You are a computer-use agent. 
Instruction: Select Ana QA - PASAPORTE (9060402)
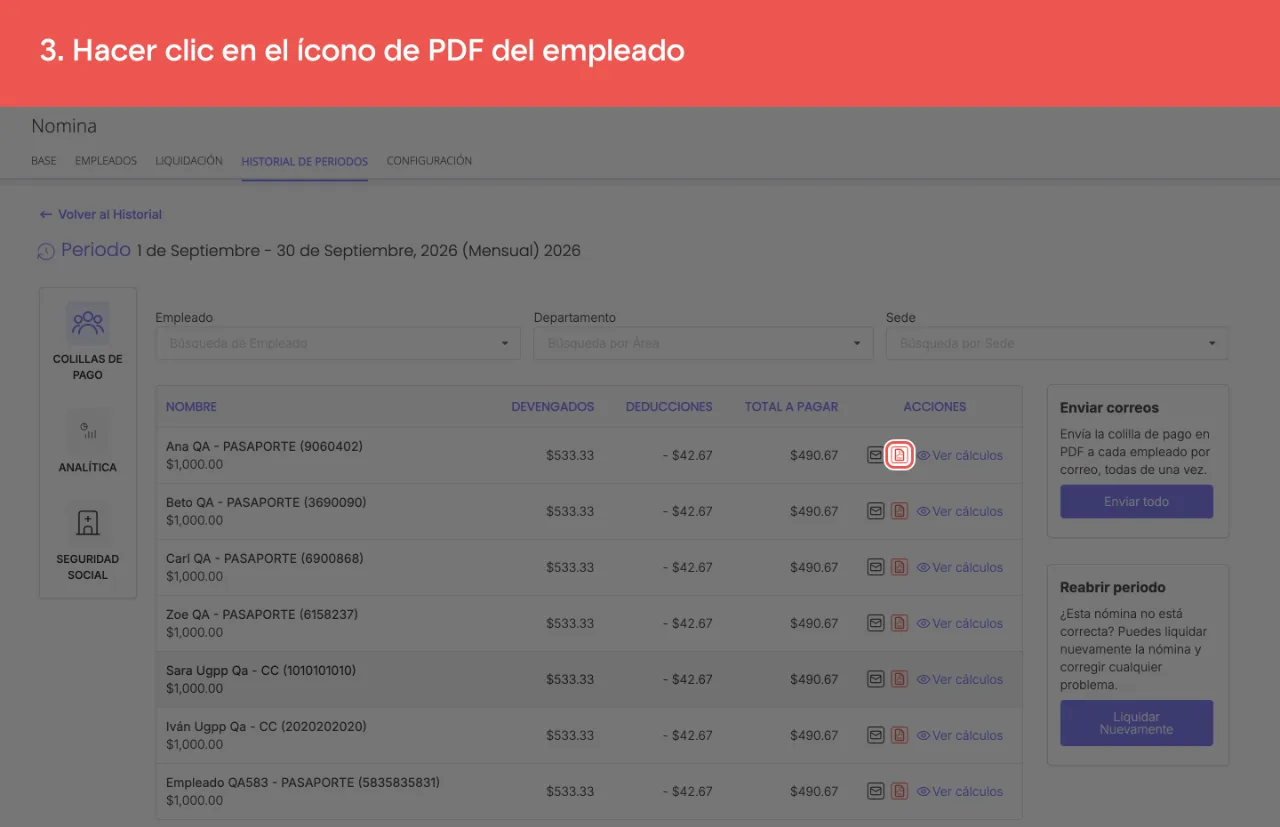click(x=264, y=446)
